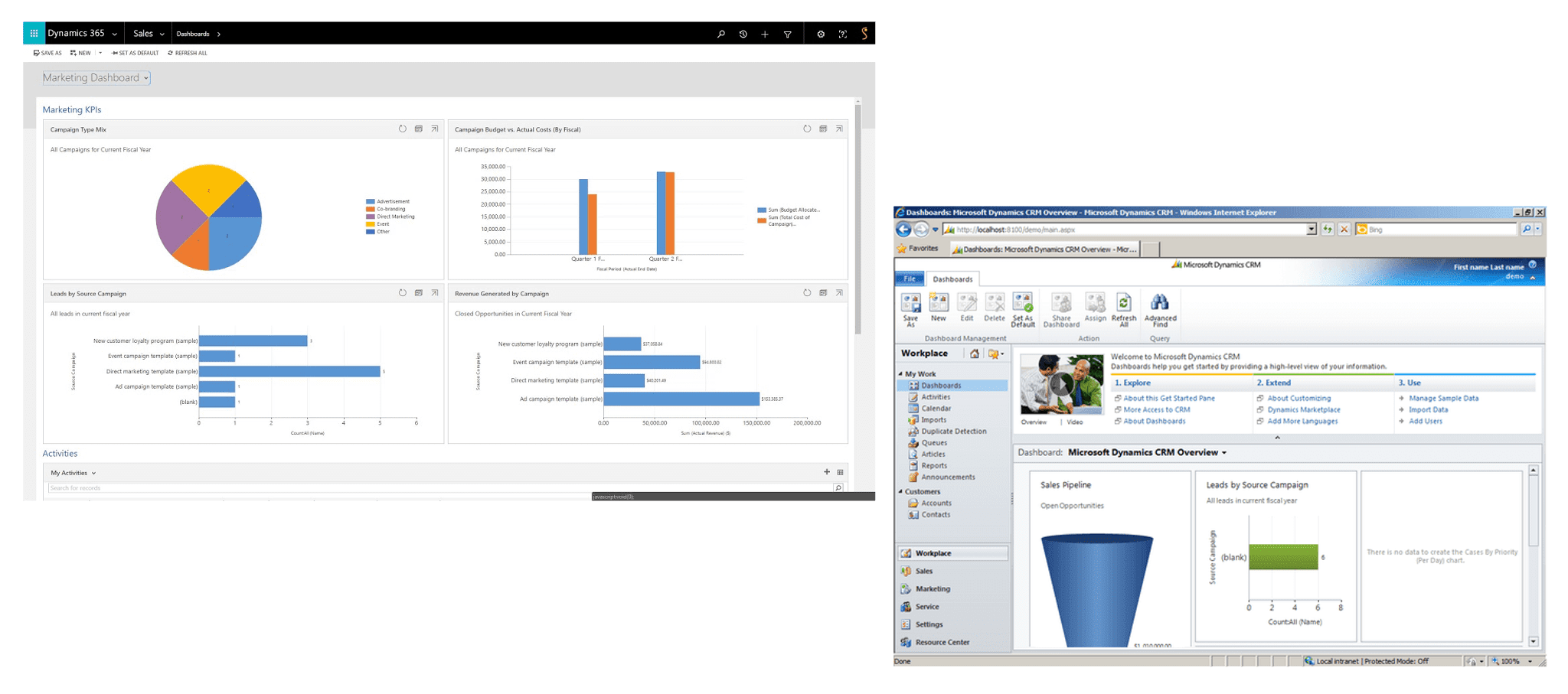This screenshot has width=1568, height=694.
Task: Open Advanced Find binoculars in CRM ribbon
Action: coord(1160,310)
